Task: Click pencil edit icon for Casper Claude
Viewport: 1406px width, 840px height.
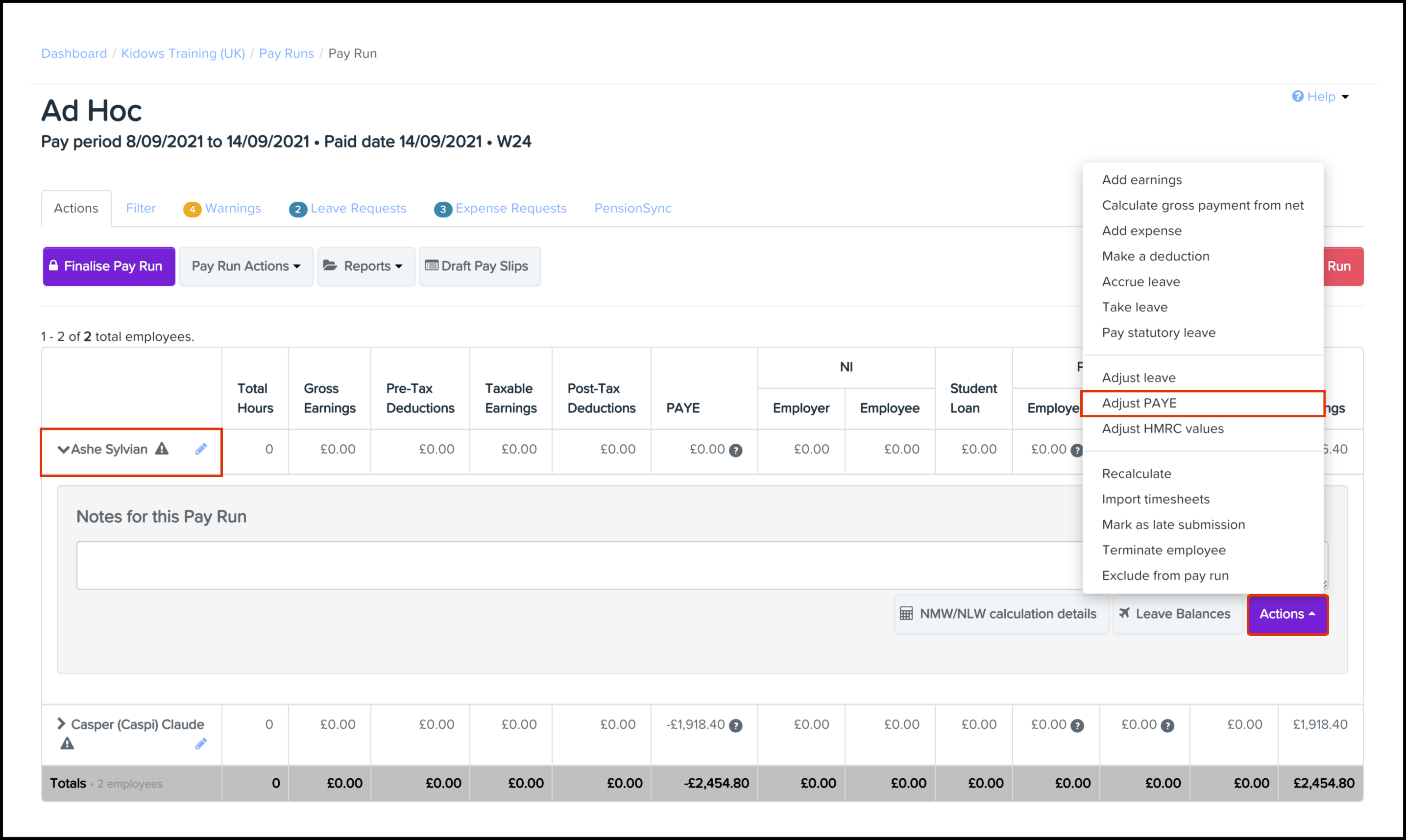Action: (201, 744)
